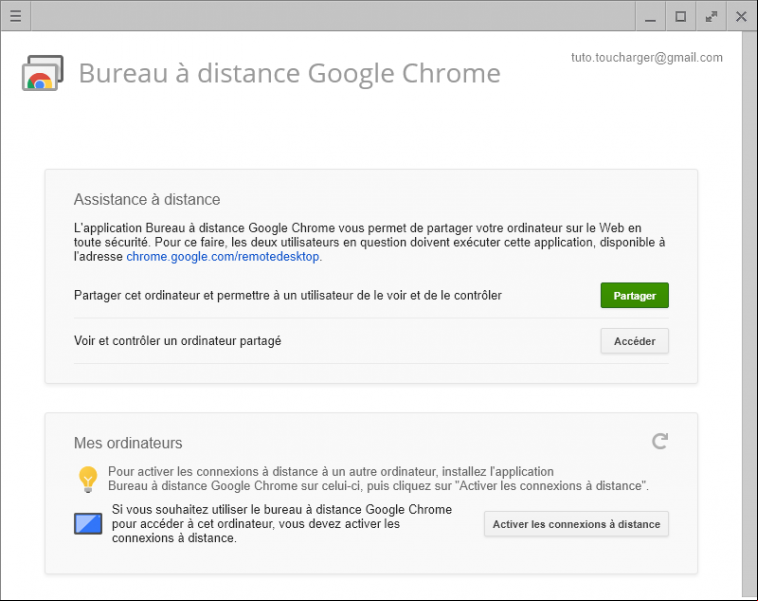The width and height of the screenshot is (758, 601).
Task: Click the Mes ordinateurs heading
Action: pos(128,443)
